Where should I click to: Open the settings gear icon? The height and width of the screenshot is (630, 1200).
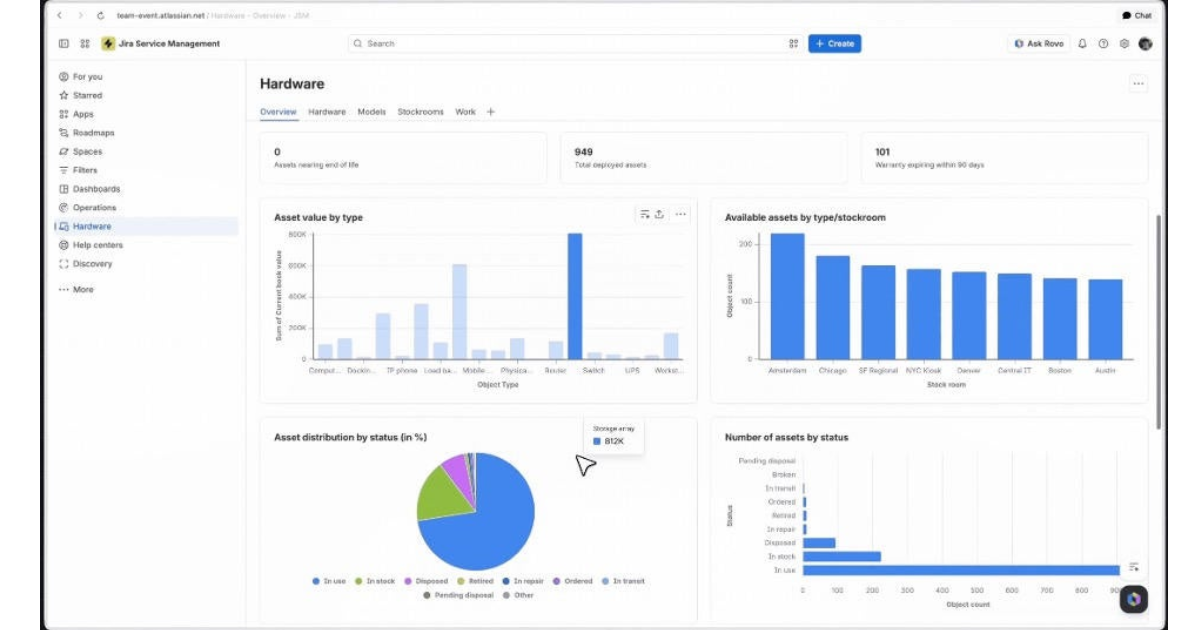pyautogui.click(x=1124, y=44)
